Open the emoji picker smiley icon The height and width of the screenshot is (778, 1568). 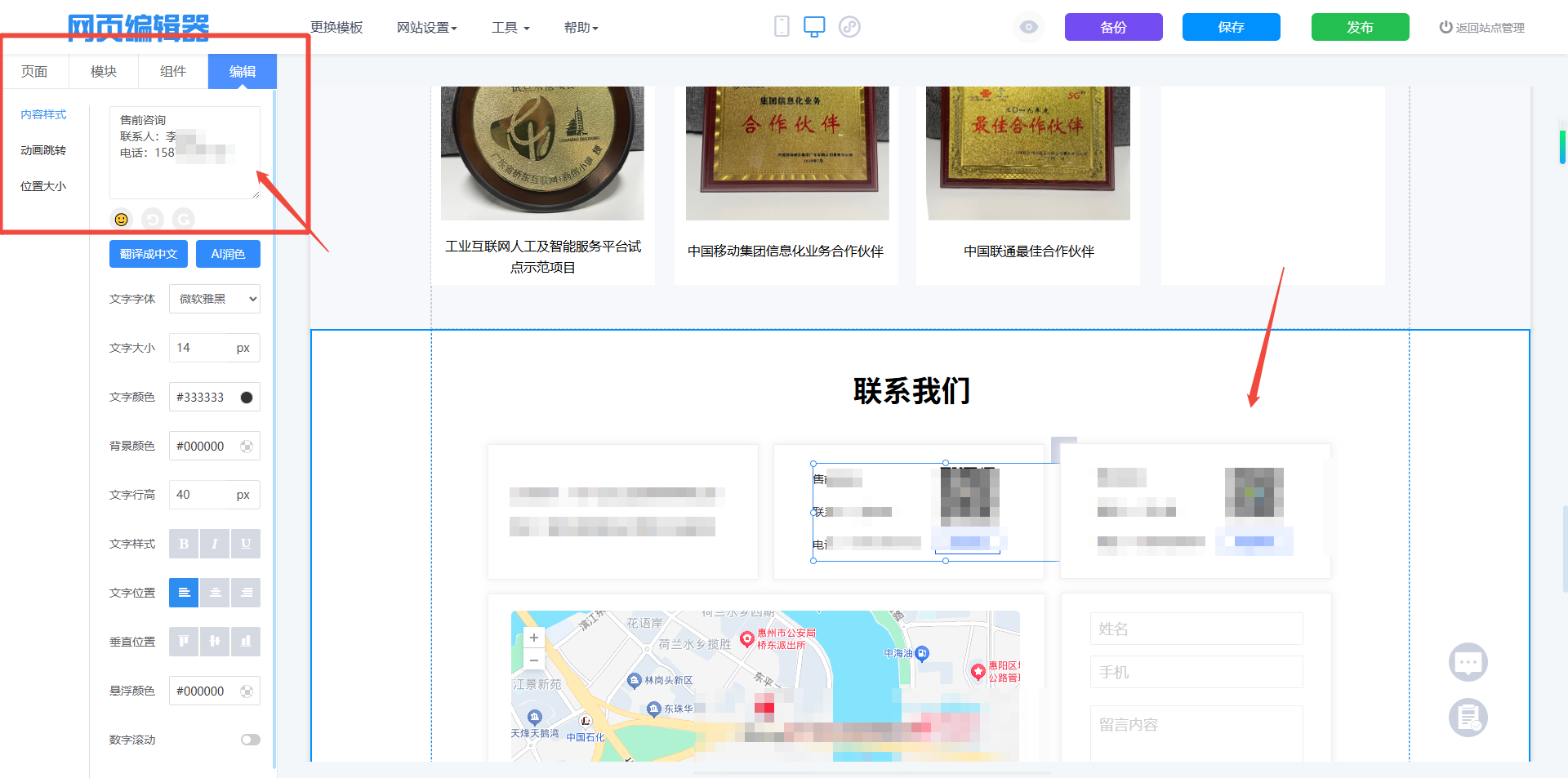[122, 220]
